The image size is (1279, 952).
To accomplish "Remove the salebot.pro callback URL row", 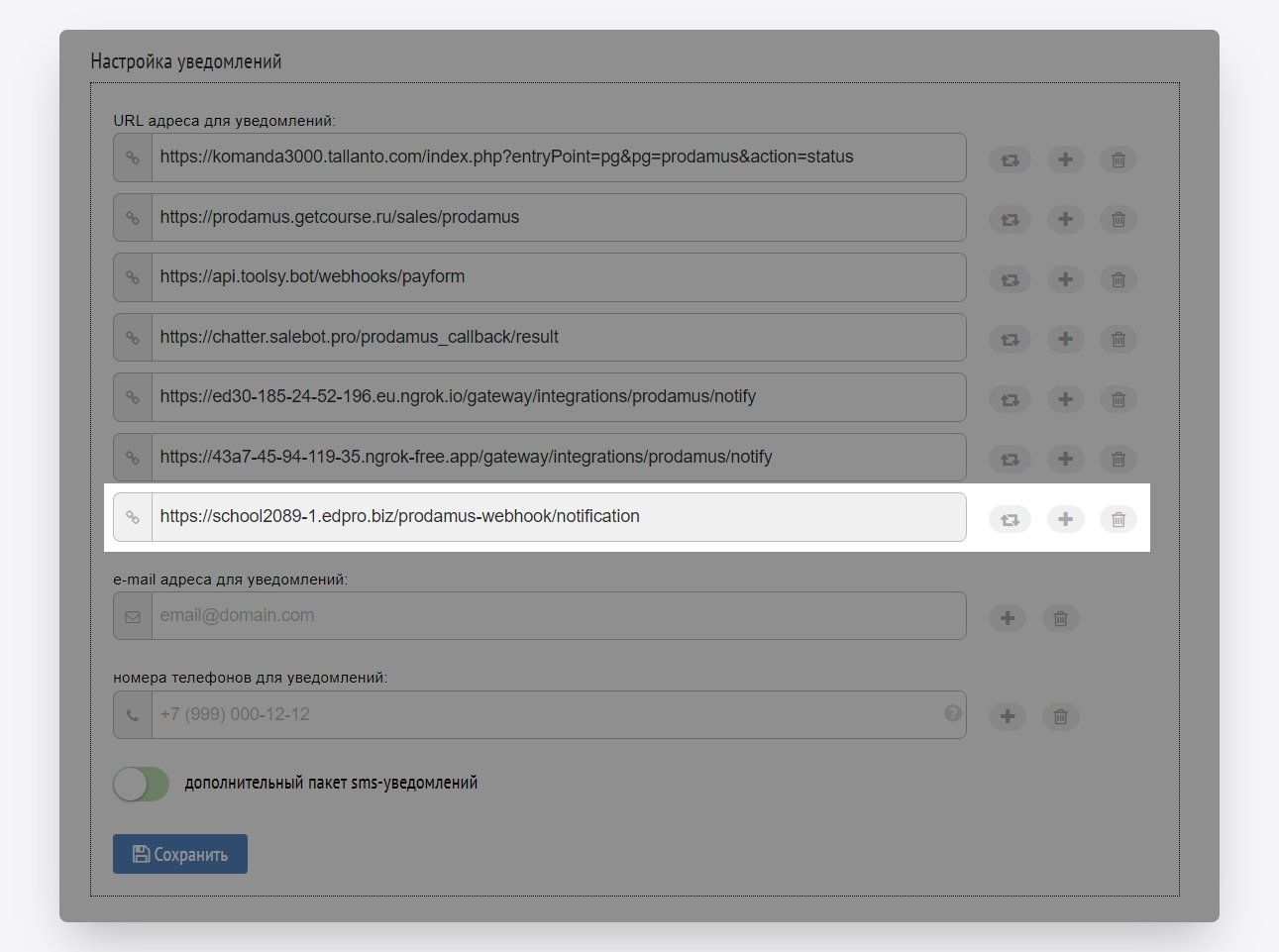I will (1118, 339).
